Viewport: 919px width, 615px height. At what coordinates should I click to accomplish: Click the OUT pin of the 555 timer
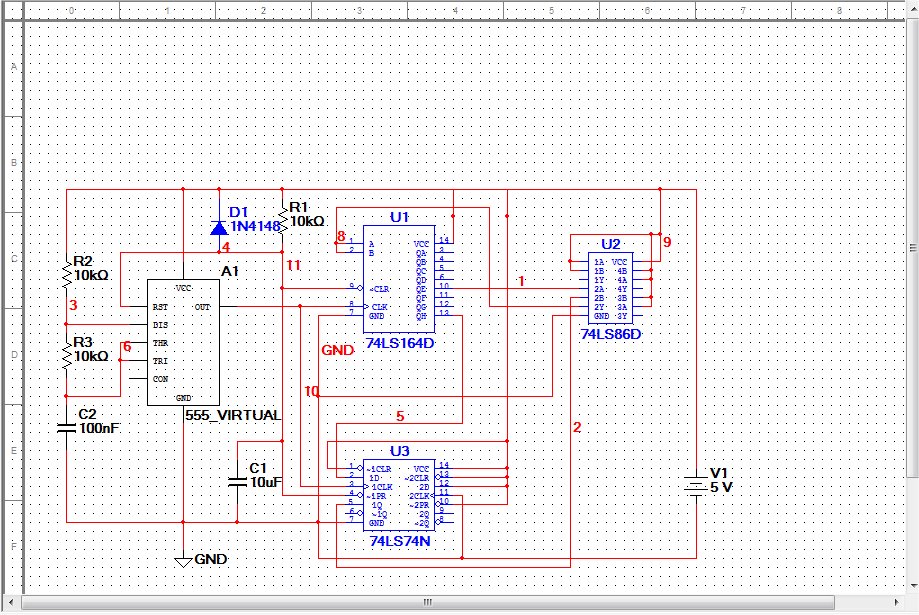(x=202, y=307)
